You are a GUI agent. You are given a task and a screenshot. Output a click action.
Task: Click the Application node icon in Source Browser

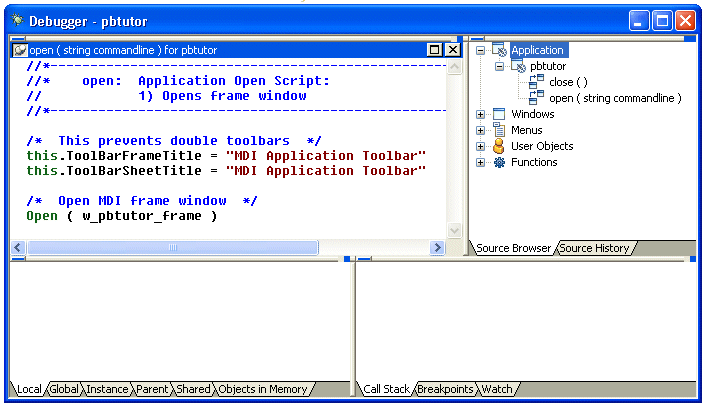point(499,50)
